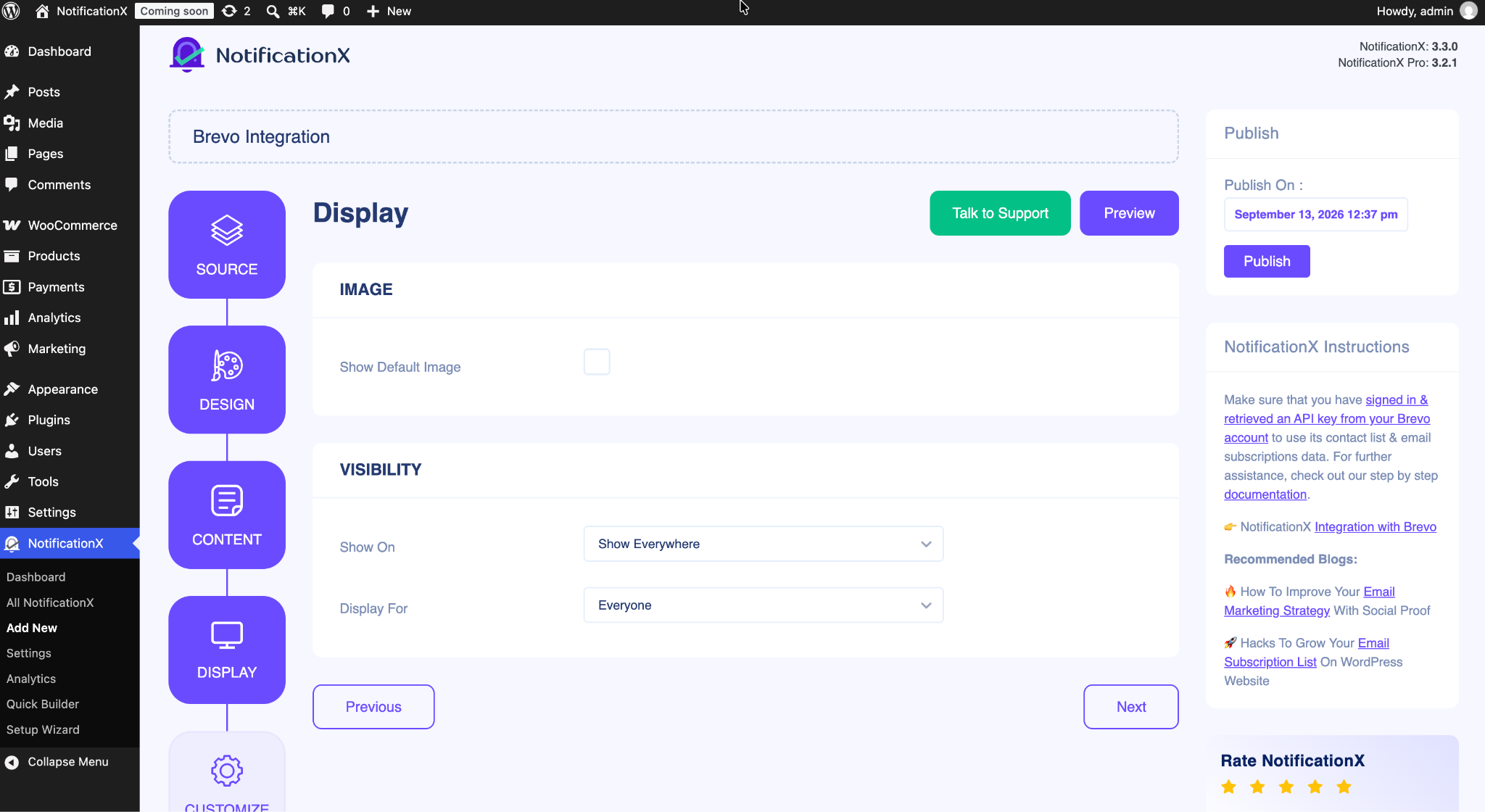Open All NotificationX submenu item
Image resolution: width=1485 pixels, height=812 pixels.
(x=50, y=602)
